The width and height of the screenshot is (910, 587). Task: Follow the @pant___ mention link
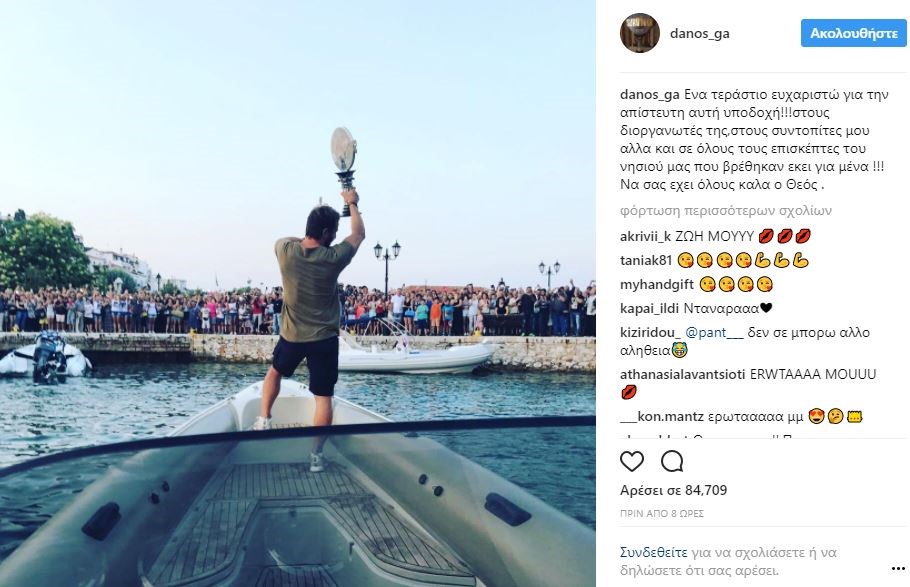point(714,333)
